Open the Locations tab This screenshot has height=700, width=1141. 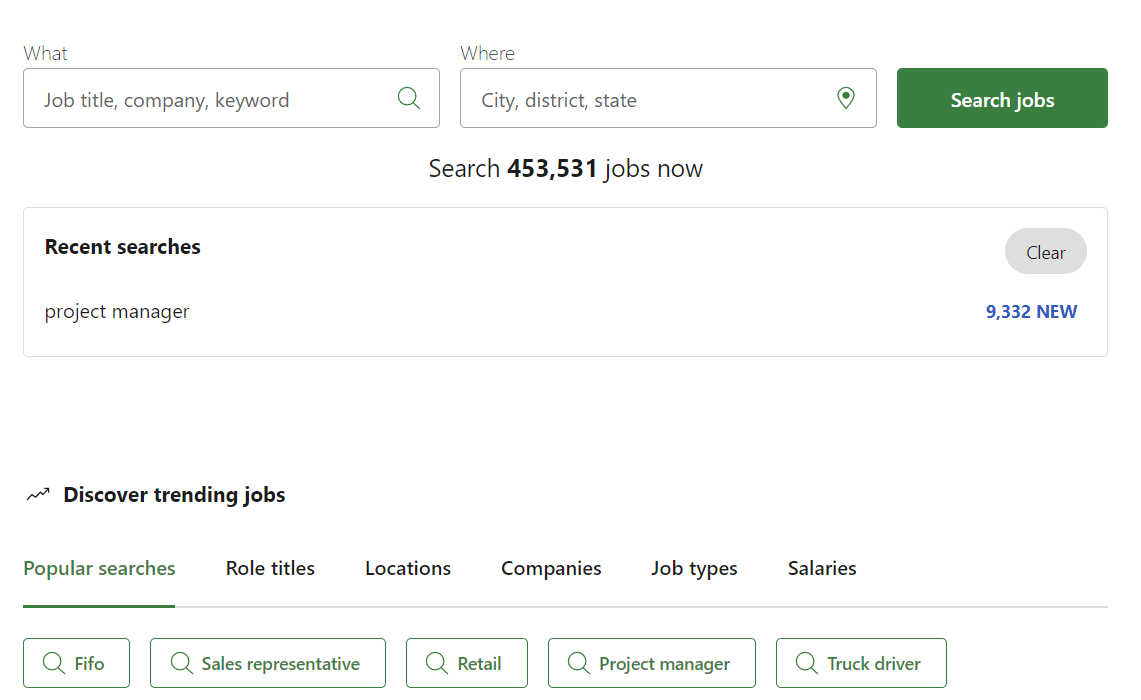pos(408,568)
